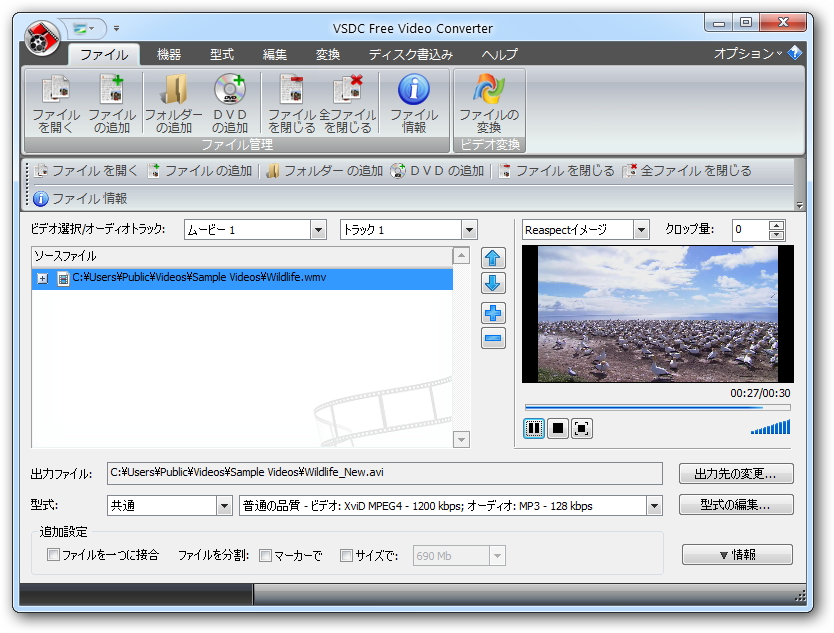Switch to the 変換 tab

[331, 55]
